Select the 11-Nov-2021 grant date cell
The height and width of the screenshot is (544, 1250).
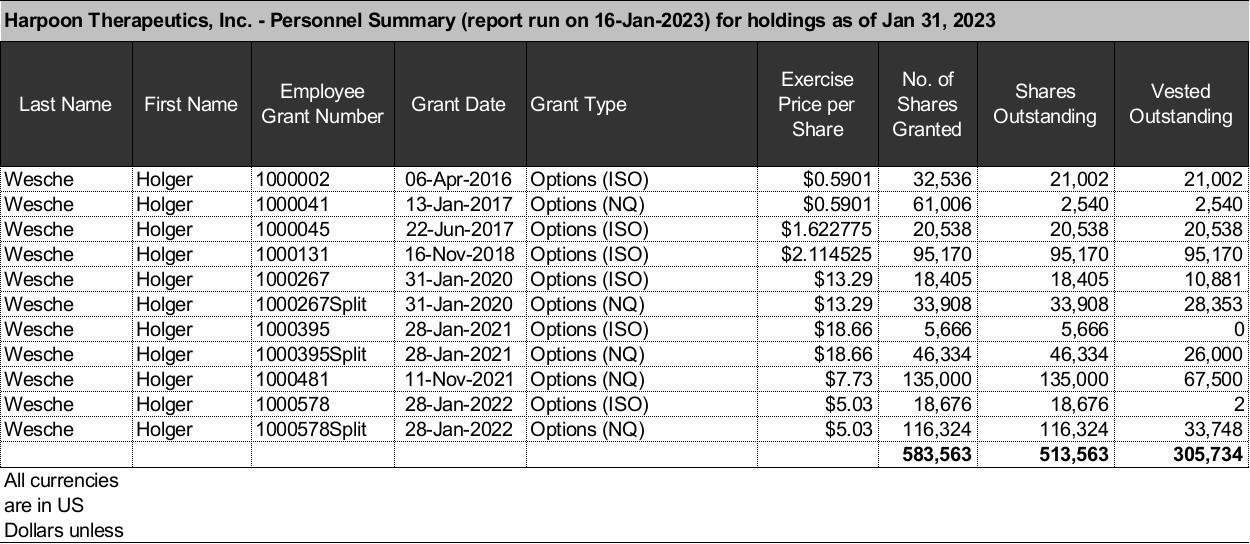pyautogui.click(x=459, y=379)
